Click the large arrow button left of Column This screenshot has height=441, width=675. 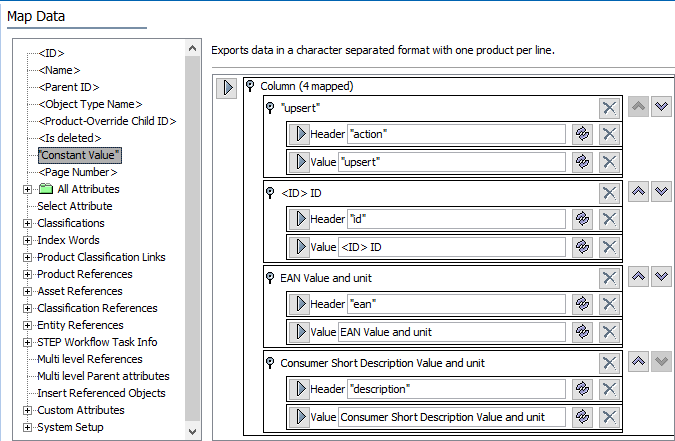coord(226,88)
